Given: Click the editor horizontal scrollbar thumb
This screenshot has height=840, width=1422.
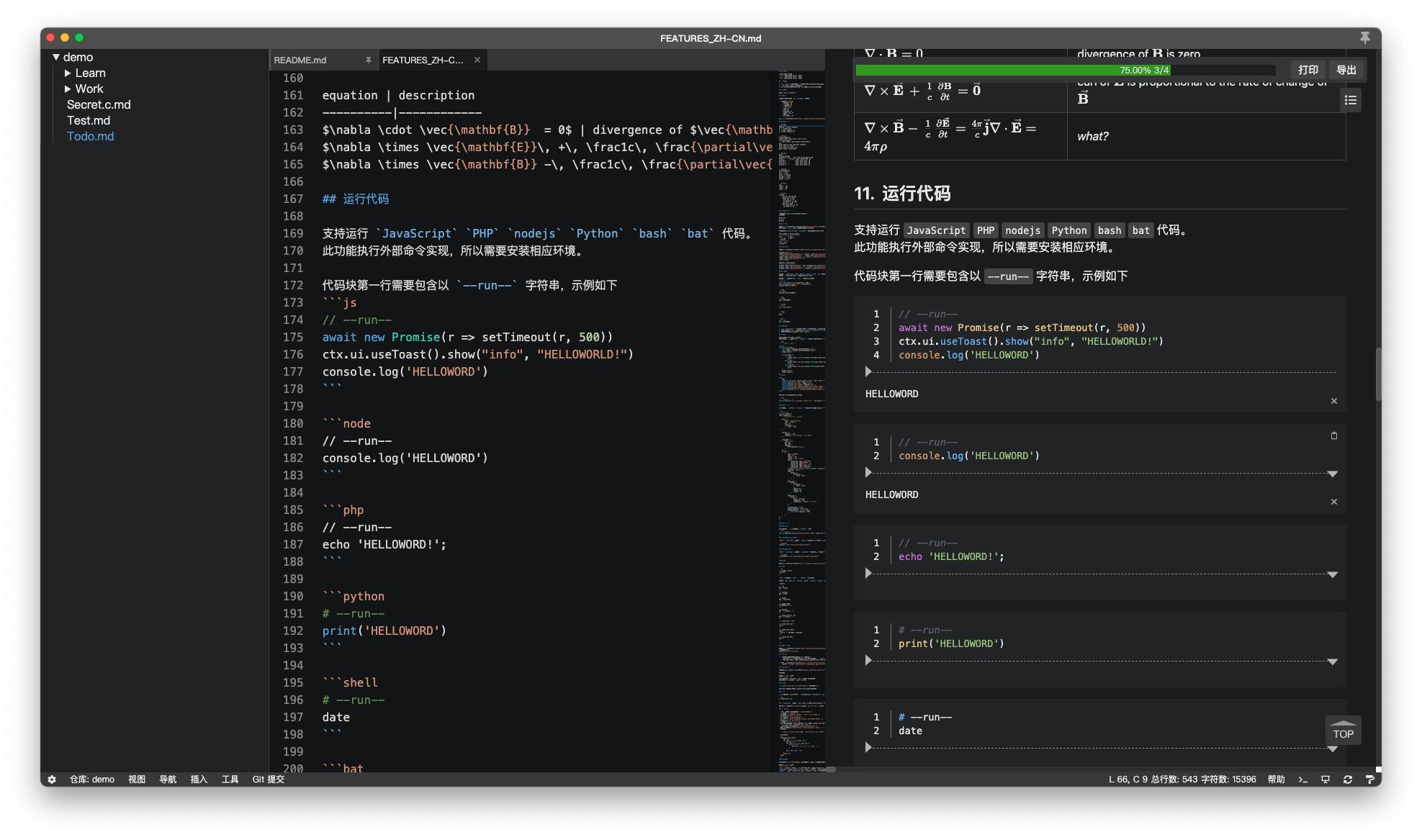Looking at the screenshot, I should 830,769.
